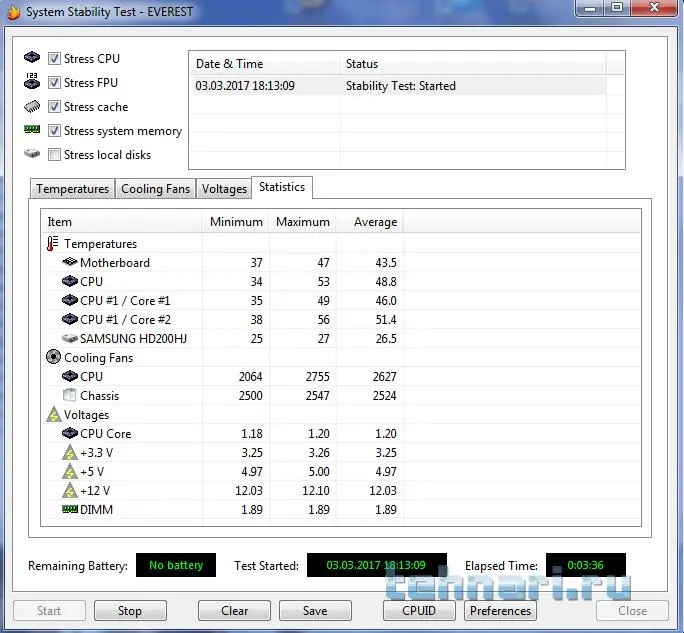This screenshot has height=633, width=684.
Task: Click the hard drive icon beside Stress local disks
Action: pyautogui.click(x=32, y=154)
